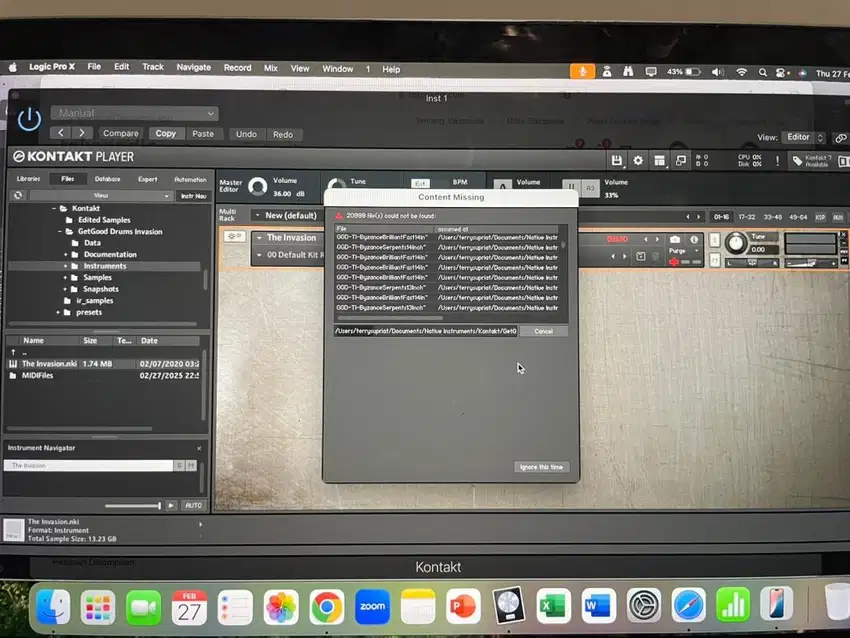Click the Kontakt 7 Available tag icon
The width and height of the screenshot is (850, 638).
[797, 161]
